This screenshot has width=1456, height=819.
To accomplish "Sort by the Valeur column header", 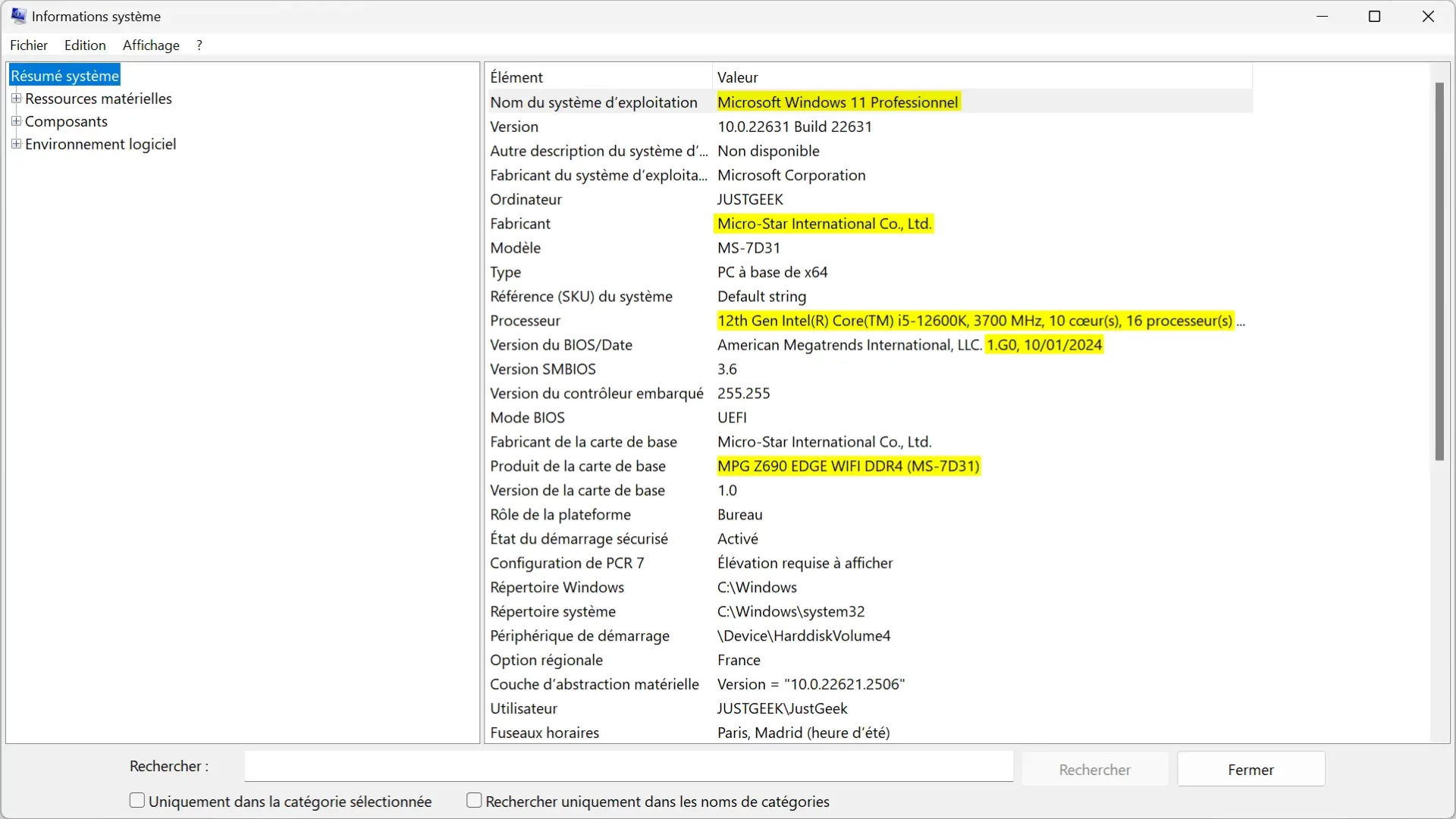I will pos(982,77).
